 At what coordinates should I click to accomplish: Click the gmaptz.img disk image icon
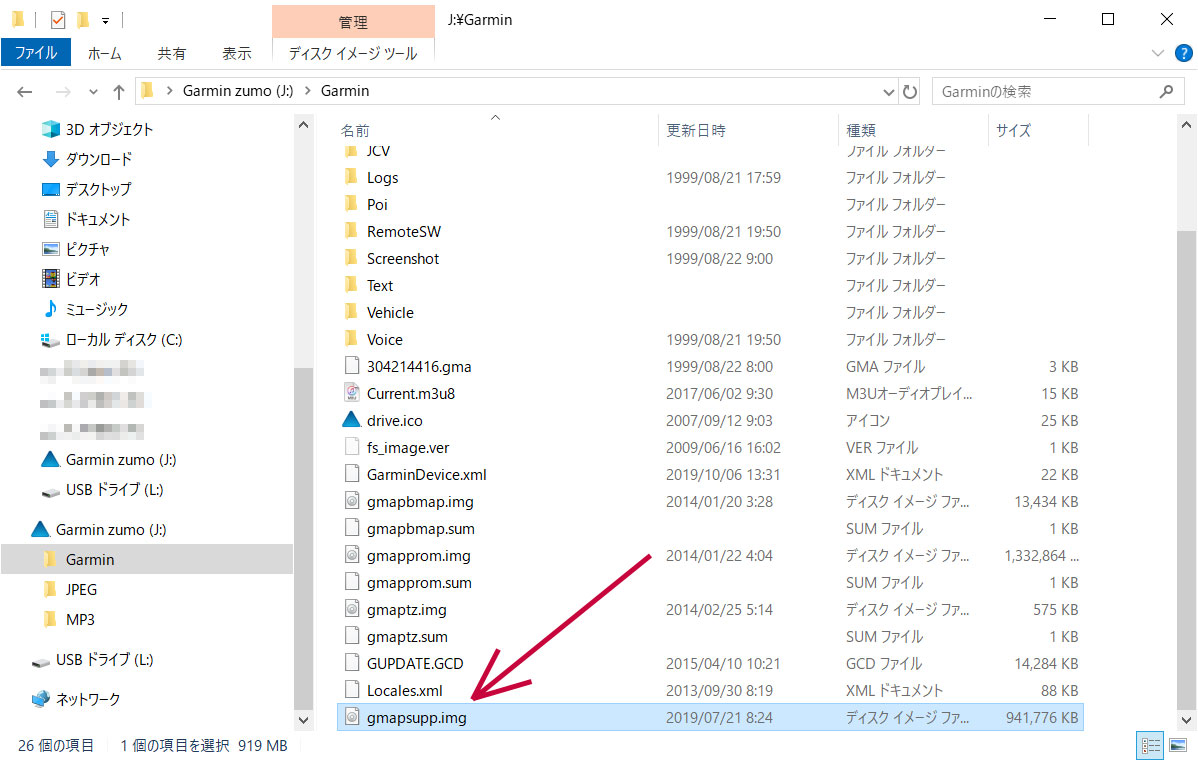351,609
